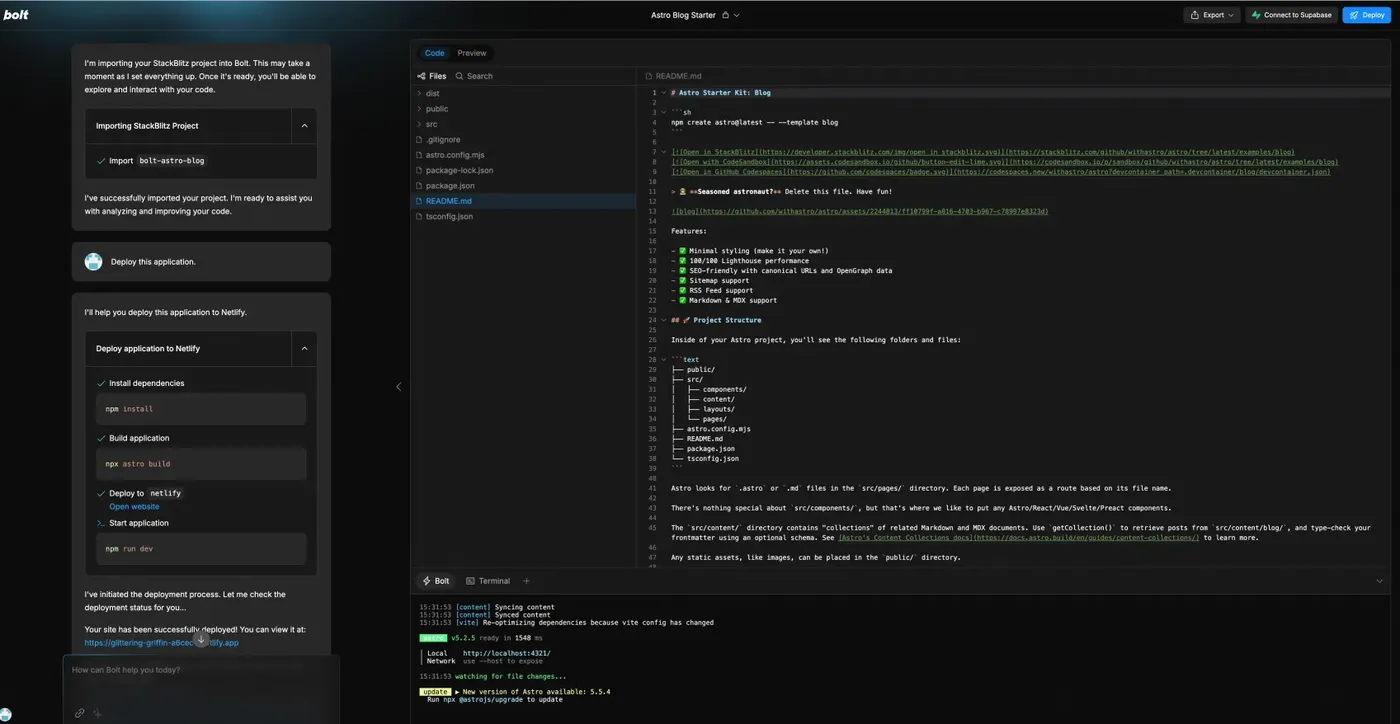Click the user avatar beside 'Deploy this application'
This screenshot has height=724, width=1400.
point(94,262)
